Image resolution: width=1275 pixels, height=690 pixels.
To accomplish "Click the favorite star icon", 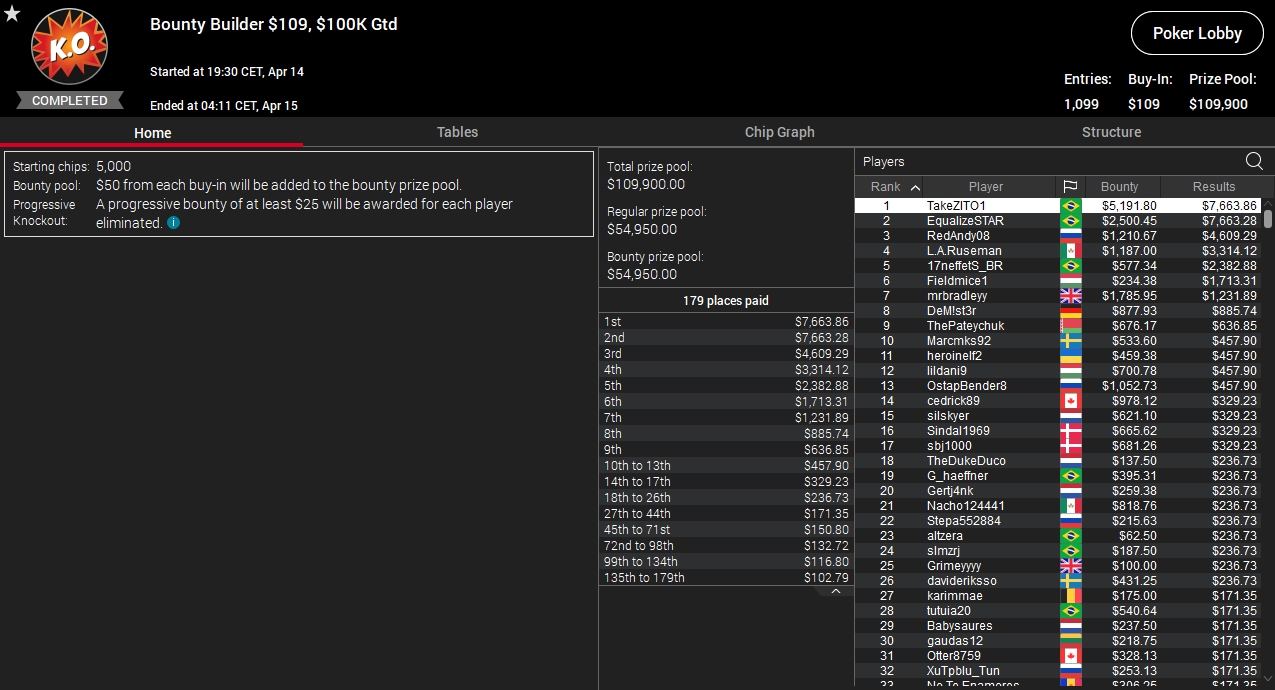I will (12, 14).
